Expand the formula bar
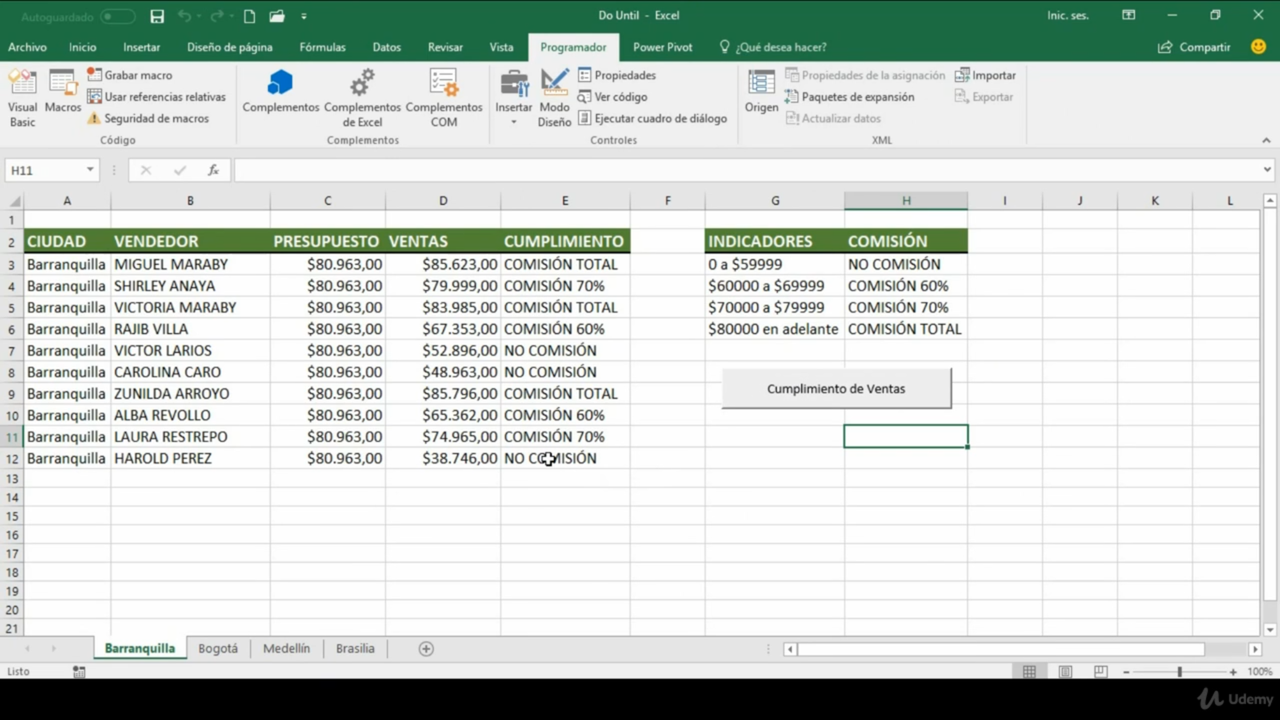The width and height of the screenshot is (1280, 720). pyautogui.click(x=1268, y=170)
